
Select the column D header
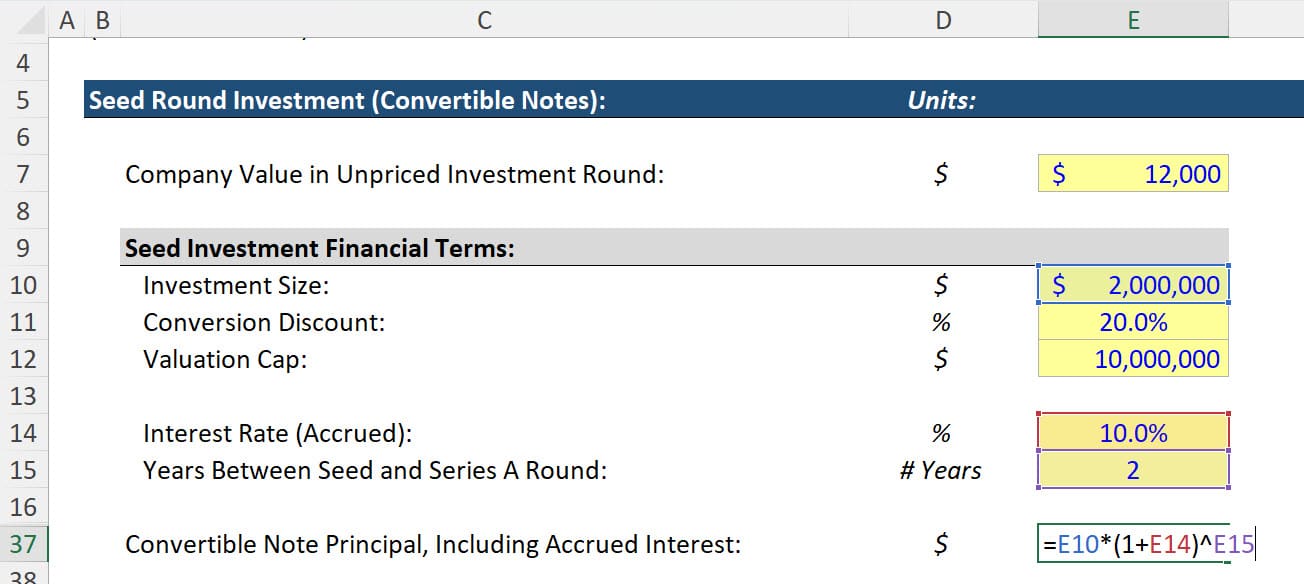pos(941,19)
